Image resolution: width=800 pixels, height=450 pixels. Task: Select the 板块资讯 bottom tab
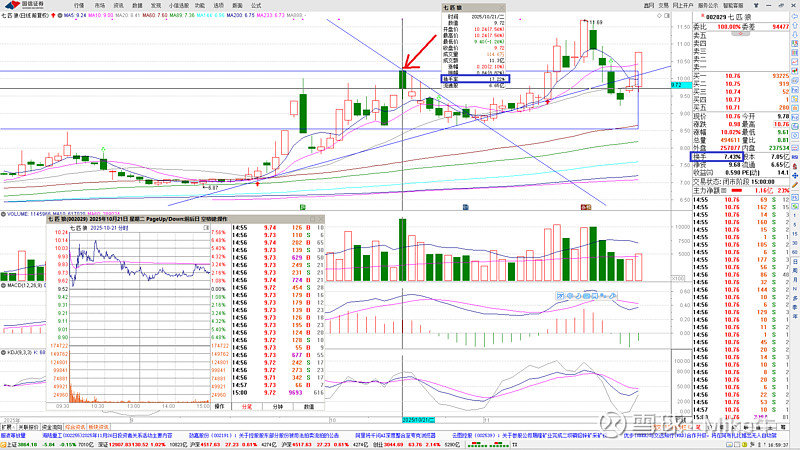98,427
